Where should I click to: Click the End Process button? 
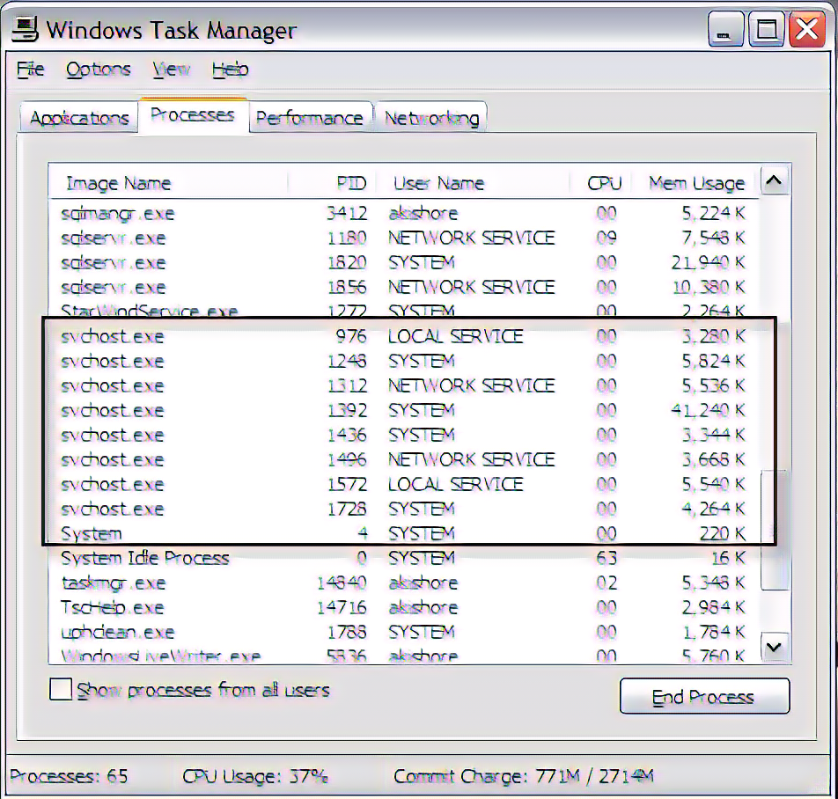(704, 696)
